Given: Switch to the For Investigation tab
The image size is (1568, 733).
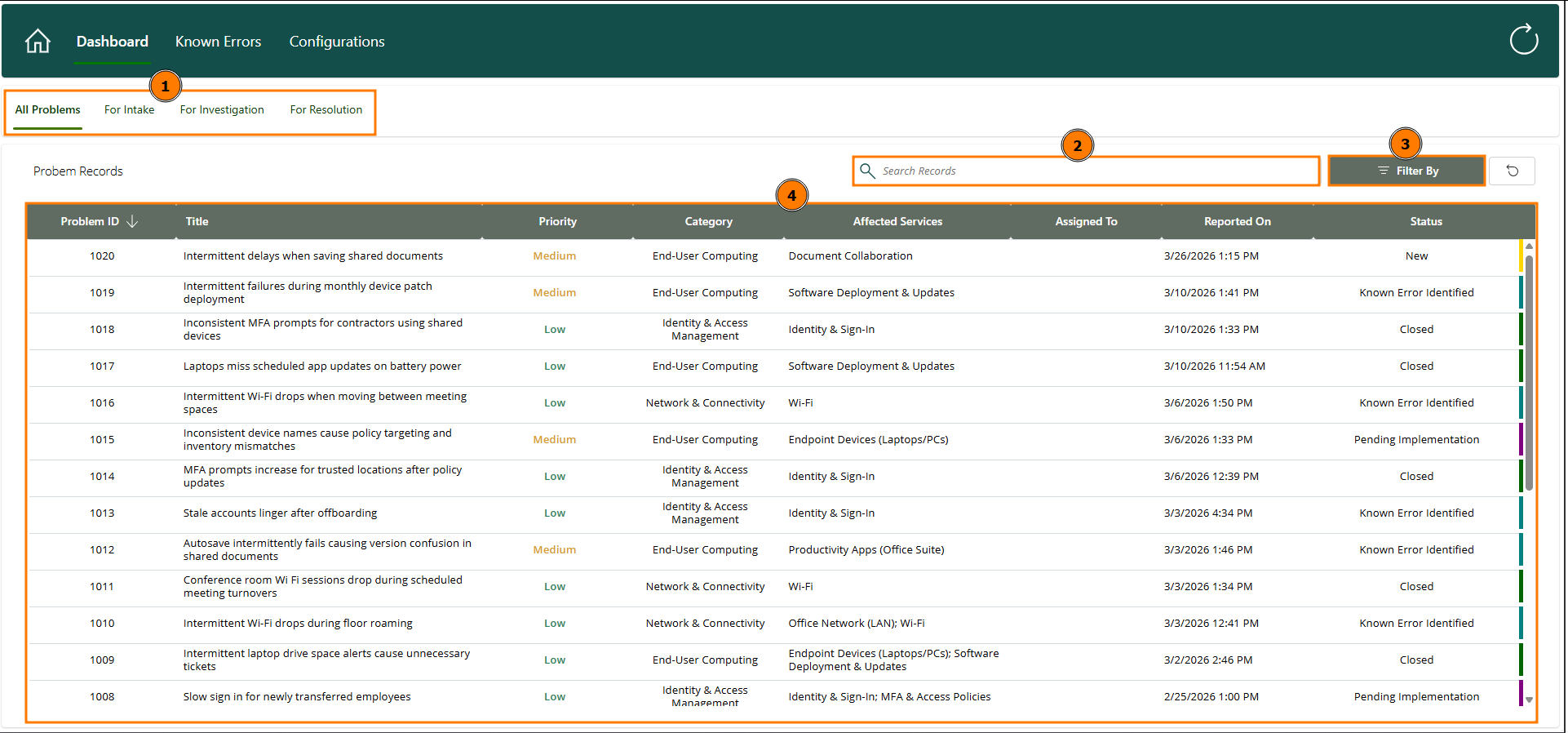Looking at the screenshot, I should pos(222,110).
